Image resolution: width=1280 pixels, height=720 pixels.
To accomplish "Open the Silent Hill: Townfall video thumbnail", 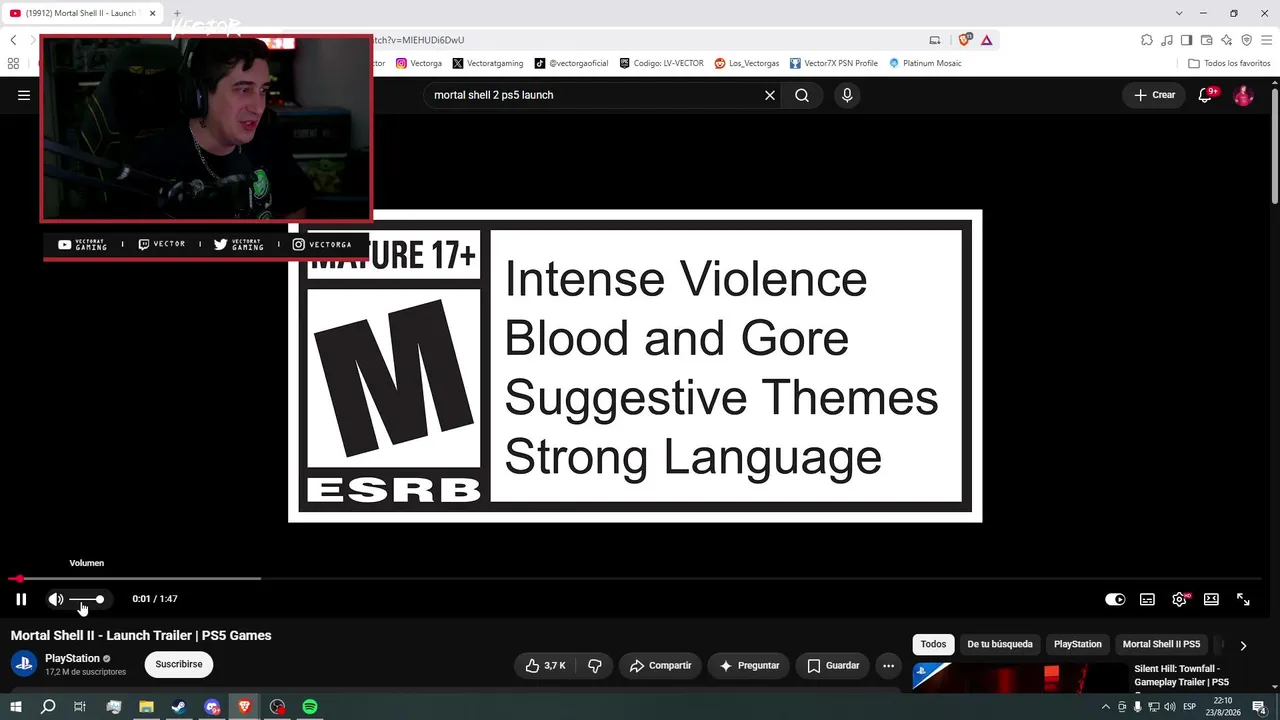I will [1019, 677].
